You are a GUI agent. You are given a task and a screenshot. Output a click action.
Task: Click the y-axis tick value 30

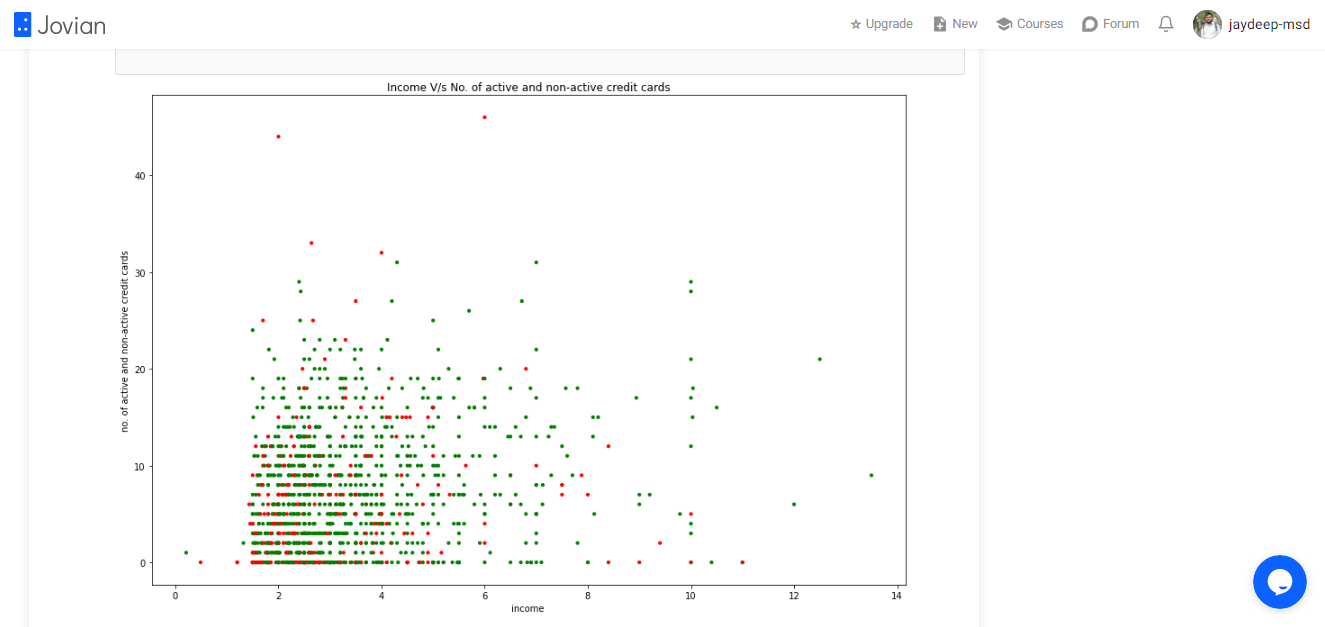click(x=141, y=273)
